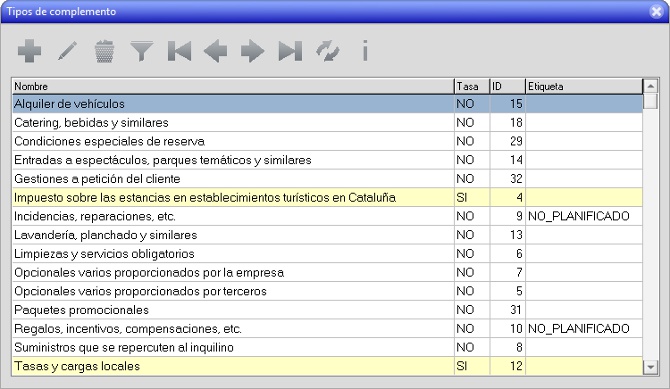Go to next record arrow
Screen dimensions: 670x389
[253, 51]
